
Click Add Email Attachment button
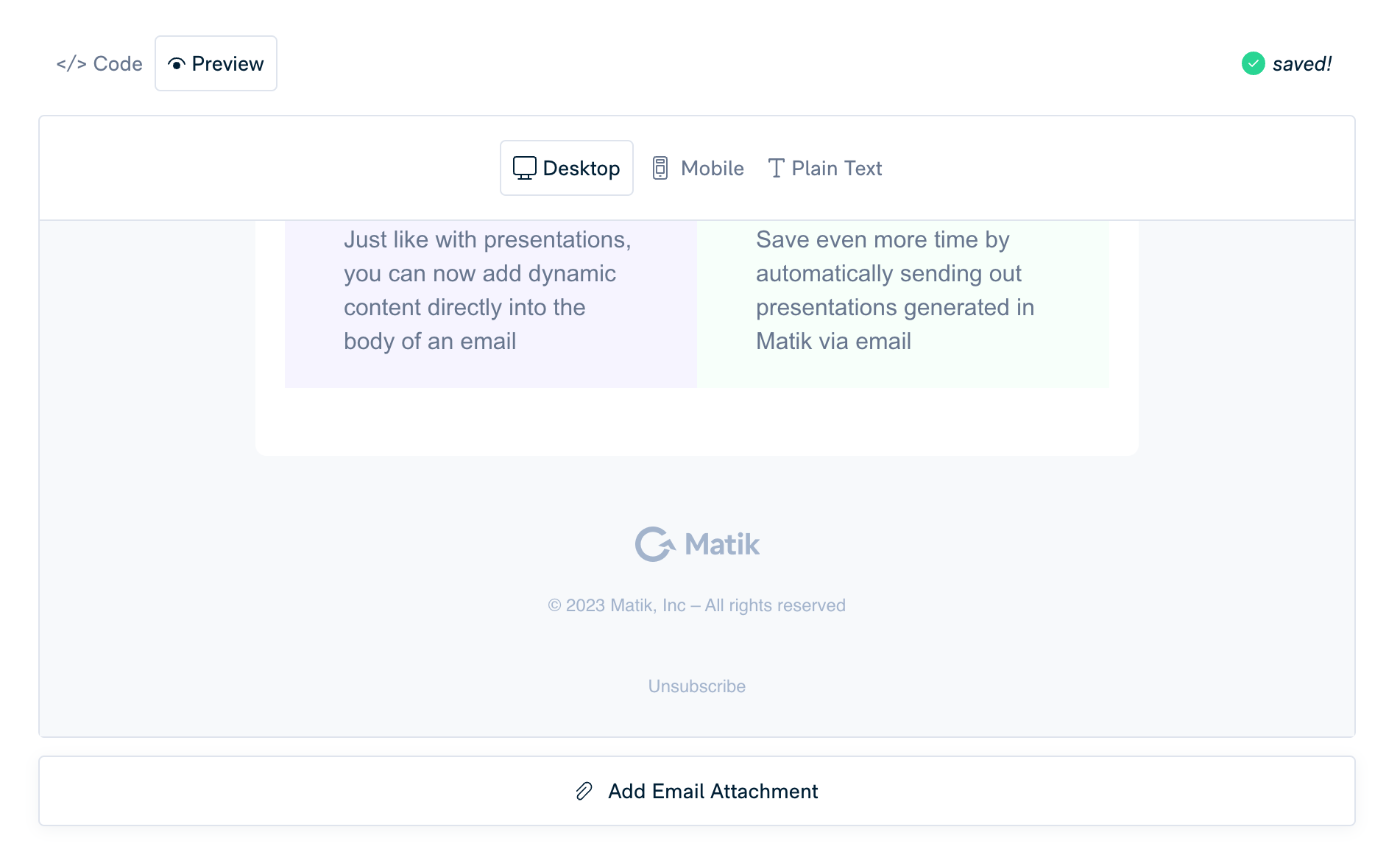coord(697,791)
